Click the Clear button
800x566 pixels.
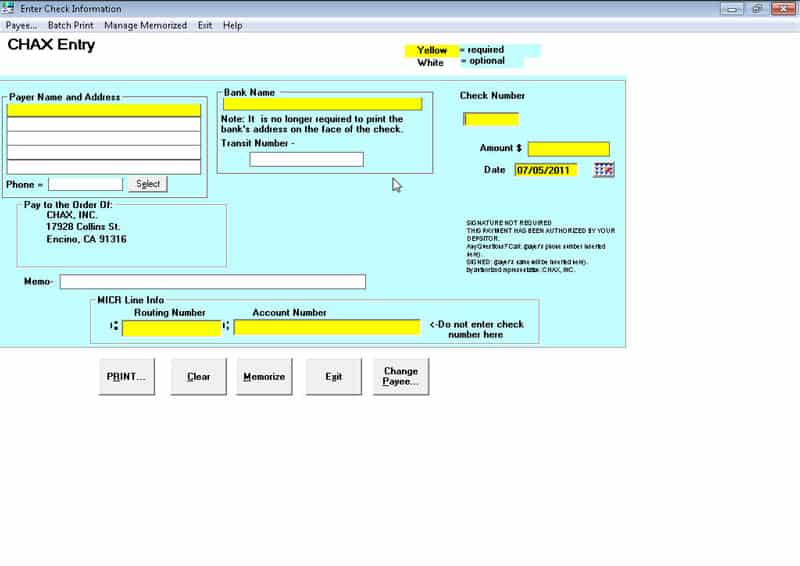point(199,377)
